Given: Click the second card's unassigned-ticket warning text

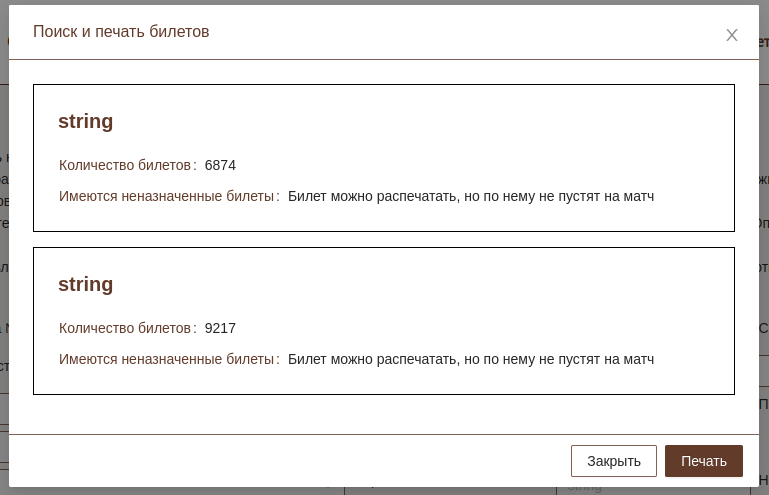Looking at the screenshot, I should tap(471, 359).
